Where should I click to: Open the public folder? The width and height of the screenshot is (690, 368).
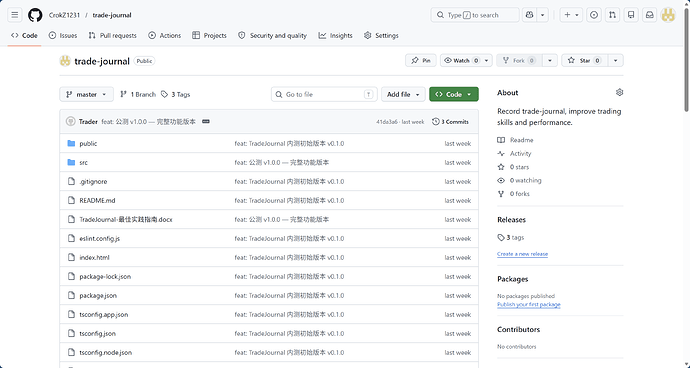pos(88,144)
